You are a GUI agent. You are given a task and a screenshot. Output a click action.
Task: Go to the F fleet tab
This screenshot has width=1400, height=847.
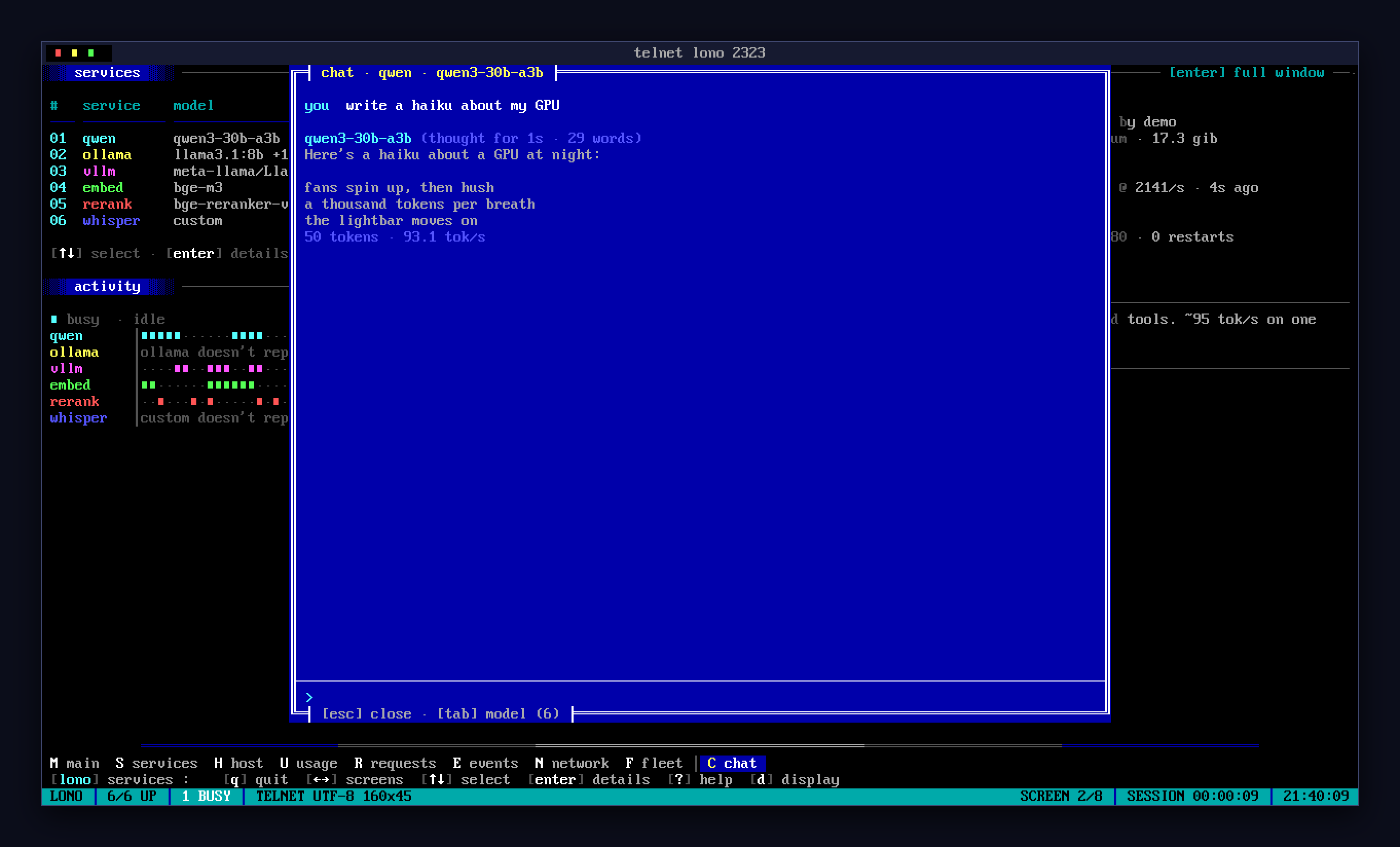(x=654, y=763)
